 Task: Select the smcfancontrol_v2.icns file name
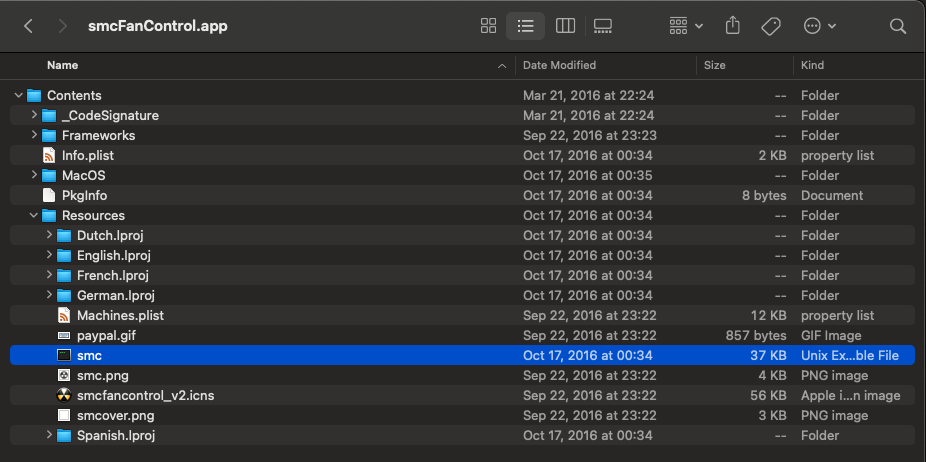pos(145,395)
